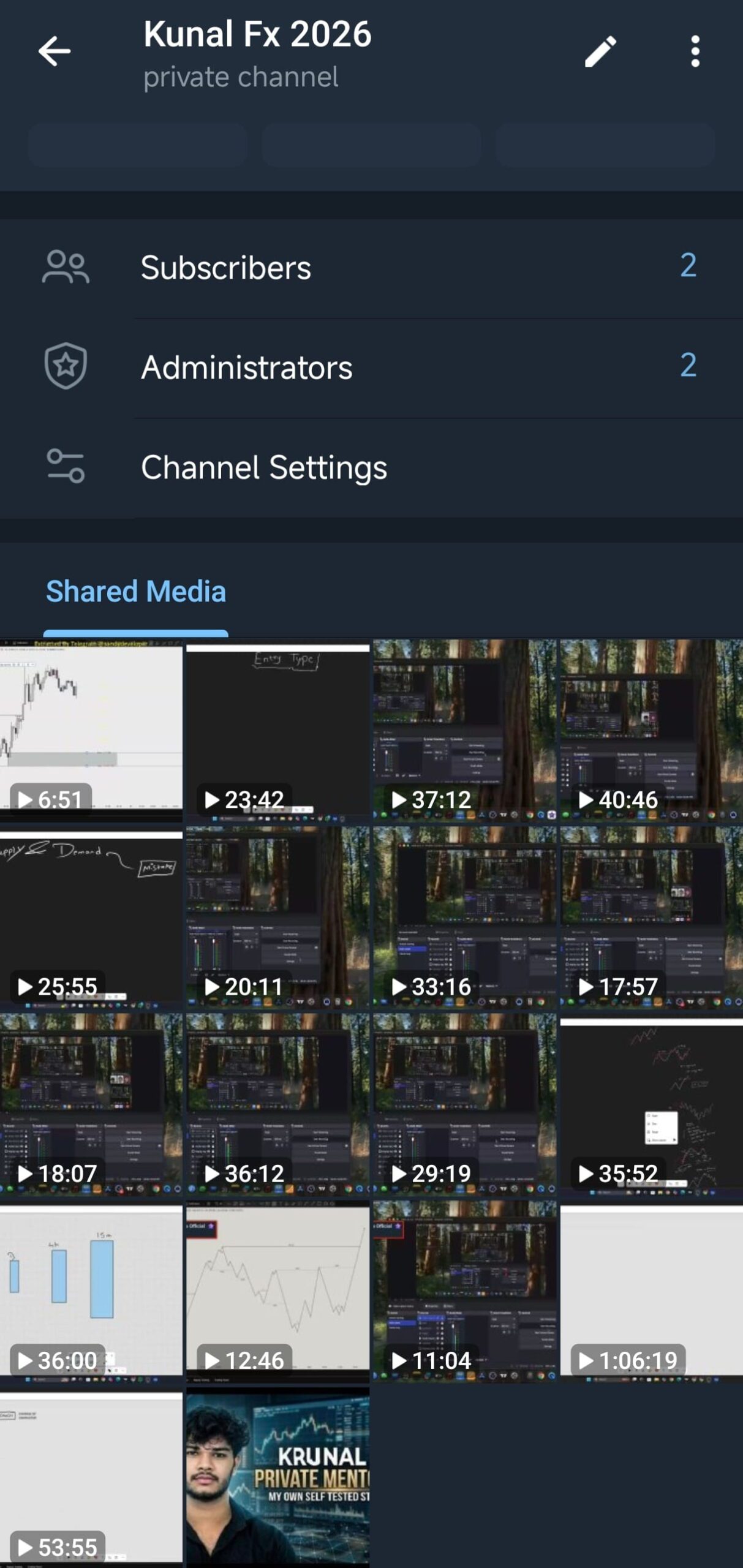Play the 12:46 chart video

(278, 1291)
